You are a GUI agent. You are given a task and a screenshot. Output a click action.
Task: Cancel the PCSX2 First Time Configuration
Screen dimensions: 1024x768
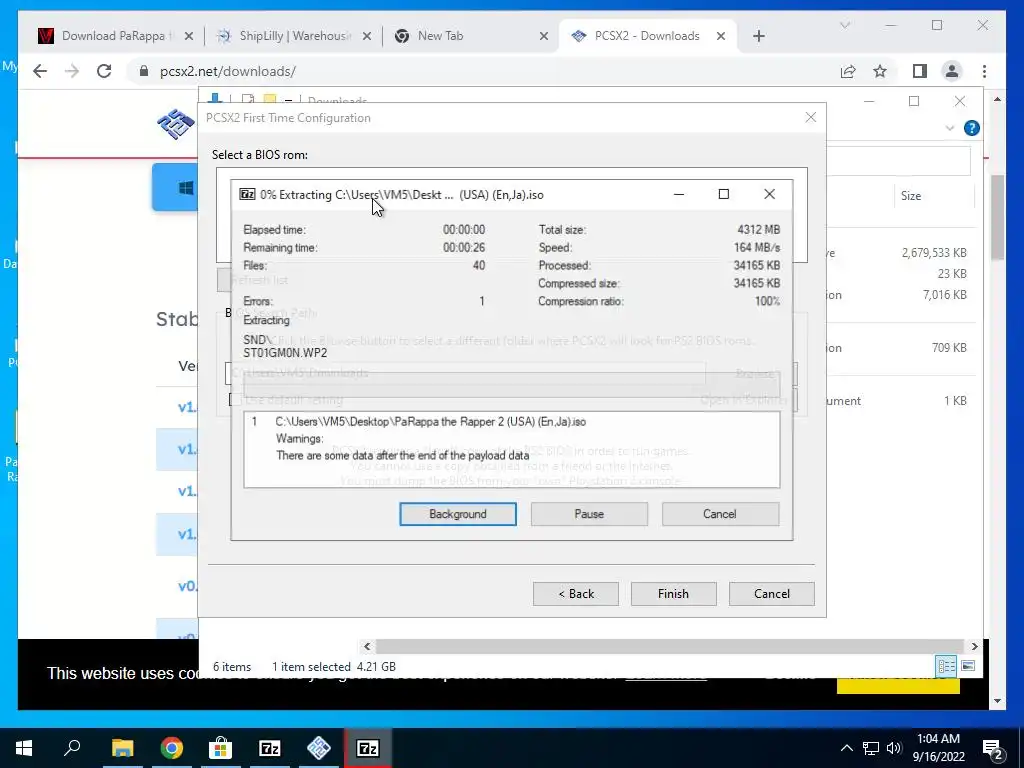(x=771, y=594)
